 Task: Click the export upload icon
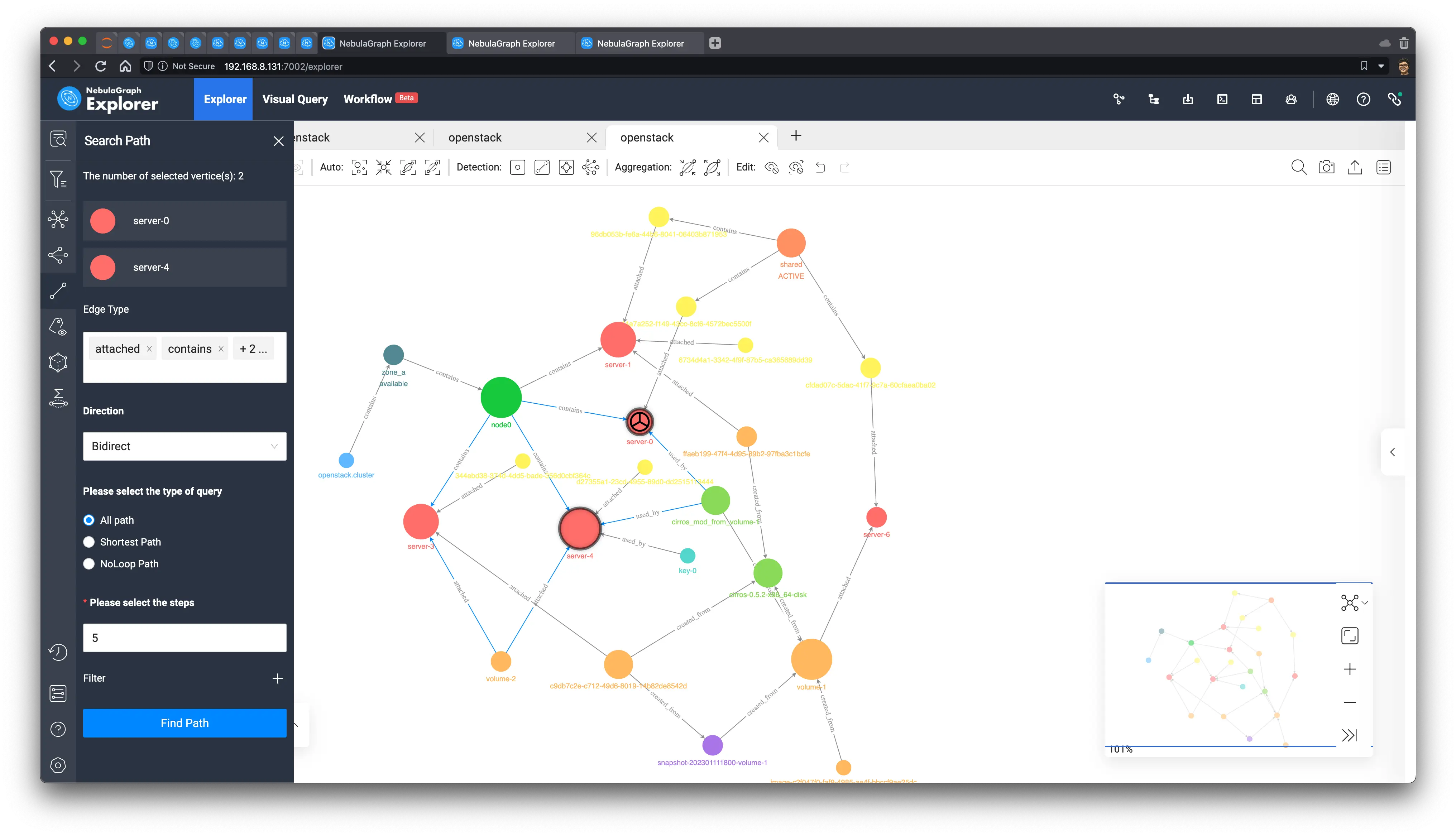point(1355,167)
